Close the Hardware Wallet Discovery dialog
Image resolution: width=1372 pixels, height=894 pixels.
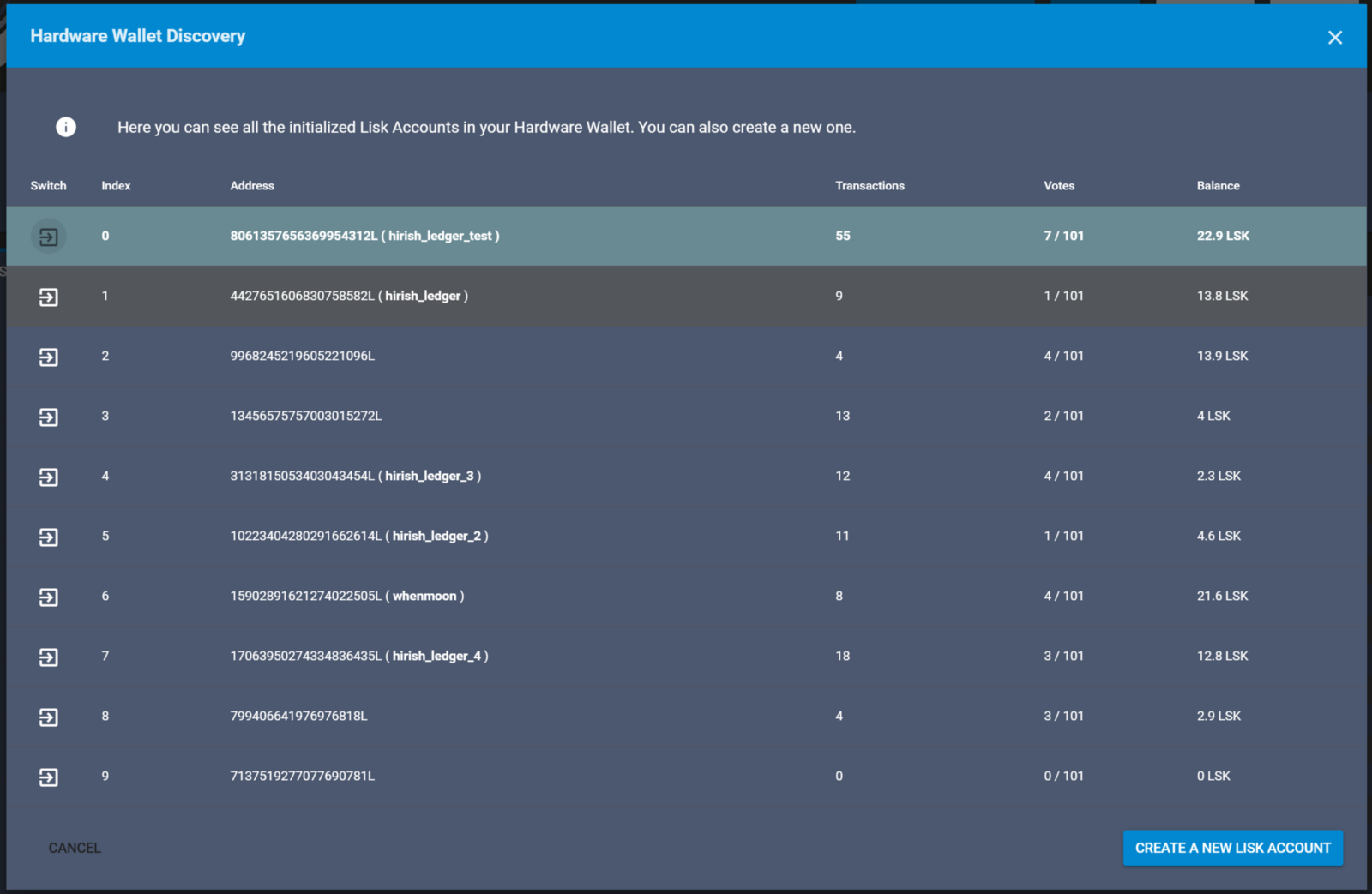tap(1334, 37)
